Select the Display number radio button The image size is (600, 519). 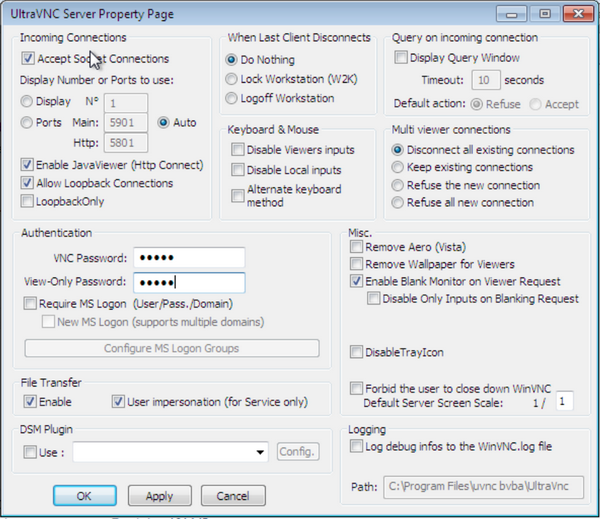coord(26,101)
